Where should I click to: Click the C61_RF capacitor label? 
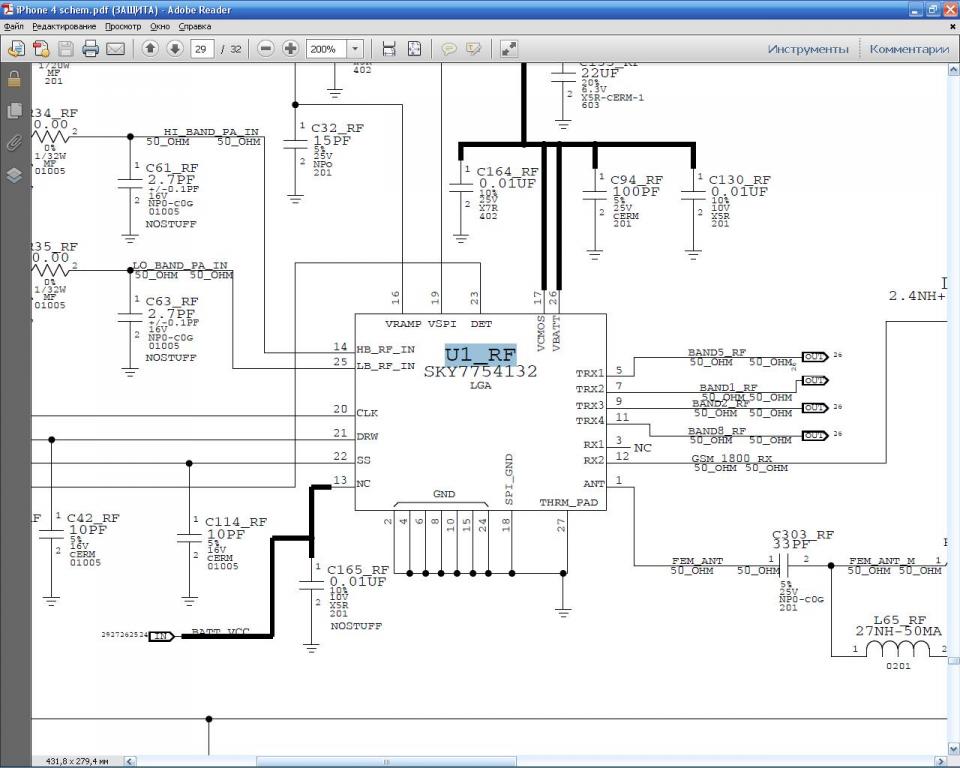[x=171, y=168]
